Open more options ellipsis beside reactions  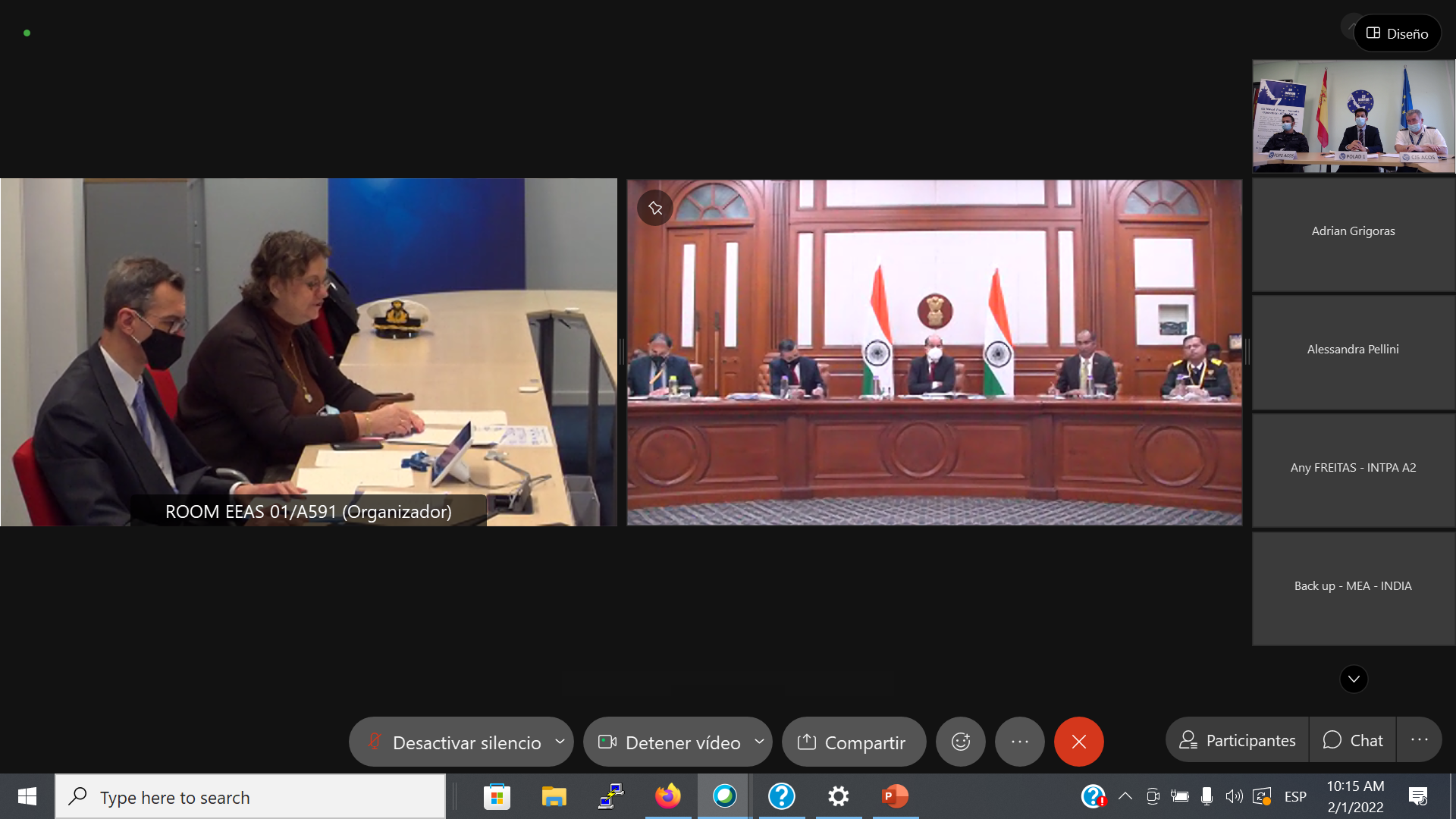[x=1019, y=742]
